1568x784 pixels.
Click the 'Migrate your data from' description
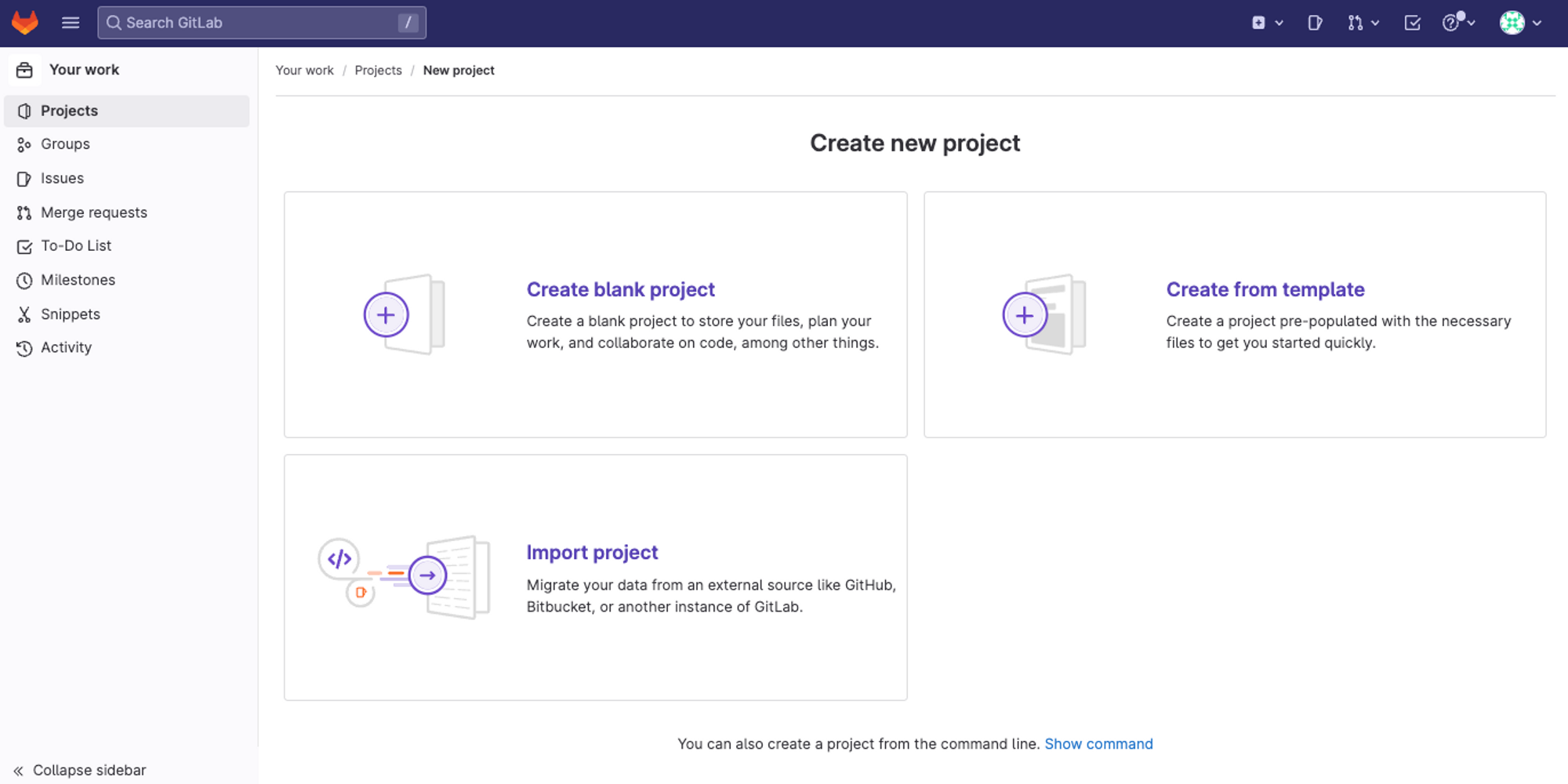(711, 596)
